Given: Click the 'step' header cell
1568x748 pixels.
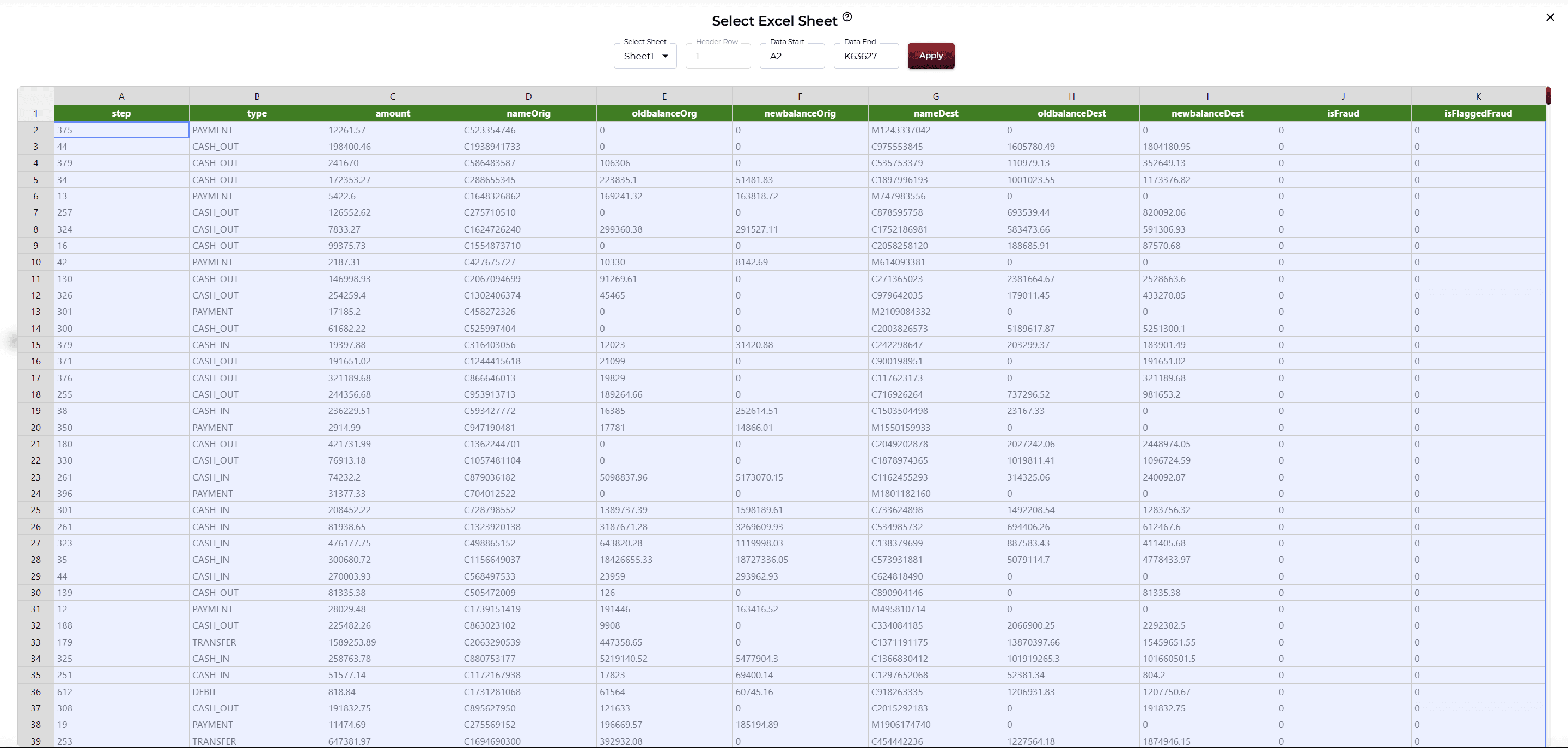Looking at the screenshot, I should [x=121, y=113].
